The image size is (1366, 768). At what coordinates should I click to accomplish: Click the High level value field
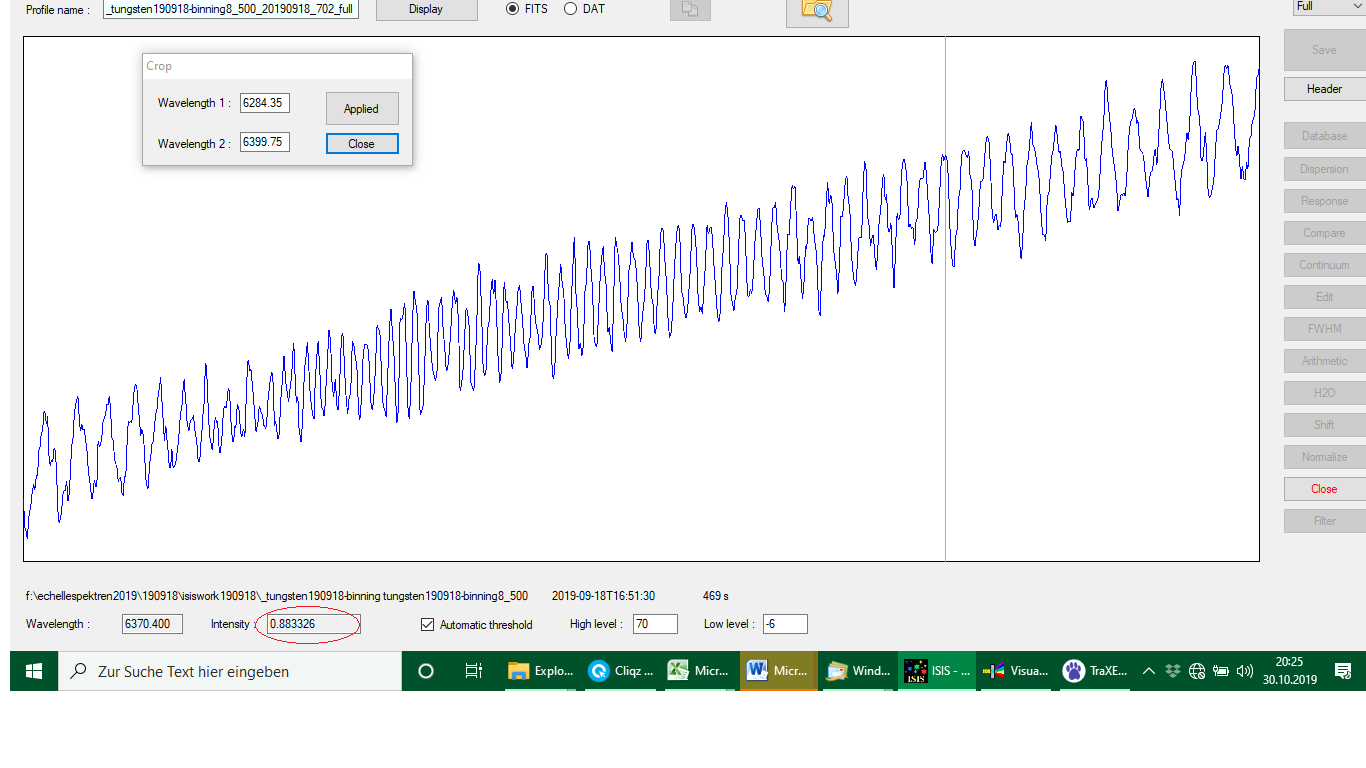coord(655,624)
